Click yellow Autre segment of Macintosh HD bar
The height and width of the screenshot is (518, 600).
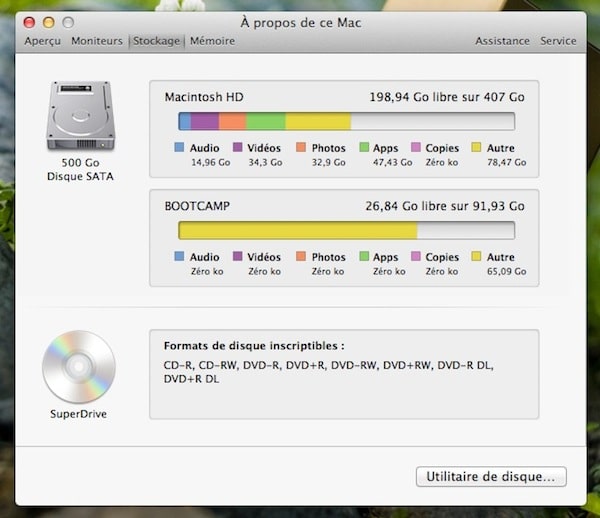coord(318,121)
